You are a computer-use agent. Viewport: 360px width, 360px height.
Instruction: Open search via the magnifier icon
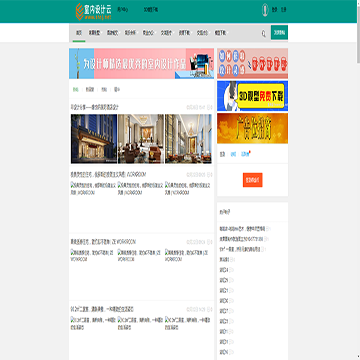(x=263, y=33)
